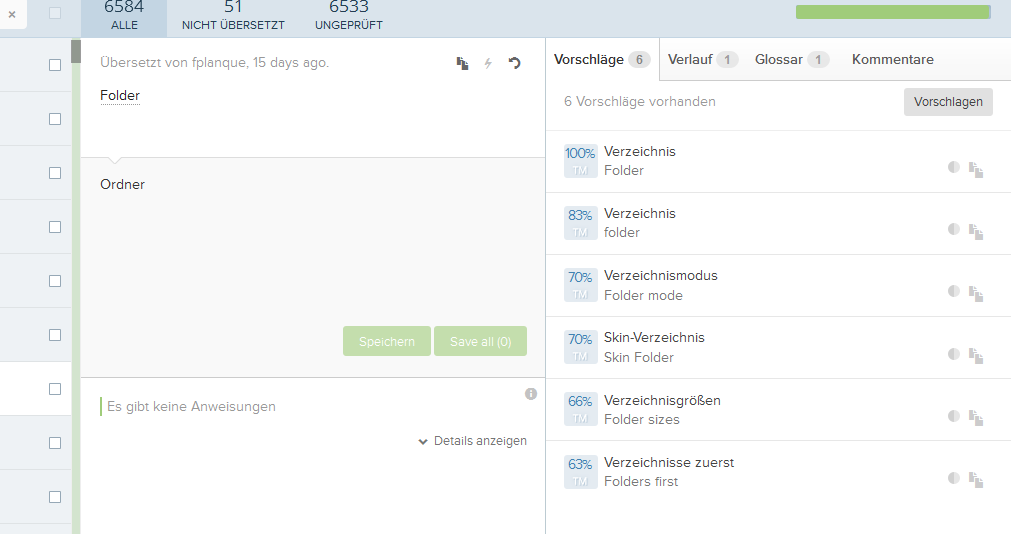Click the Vorschlagen button

click(948, 102)
